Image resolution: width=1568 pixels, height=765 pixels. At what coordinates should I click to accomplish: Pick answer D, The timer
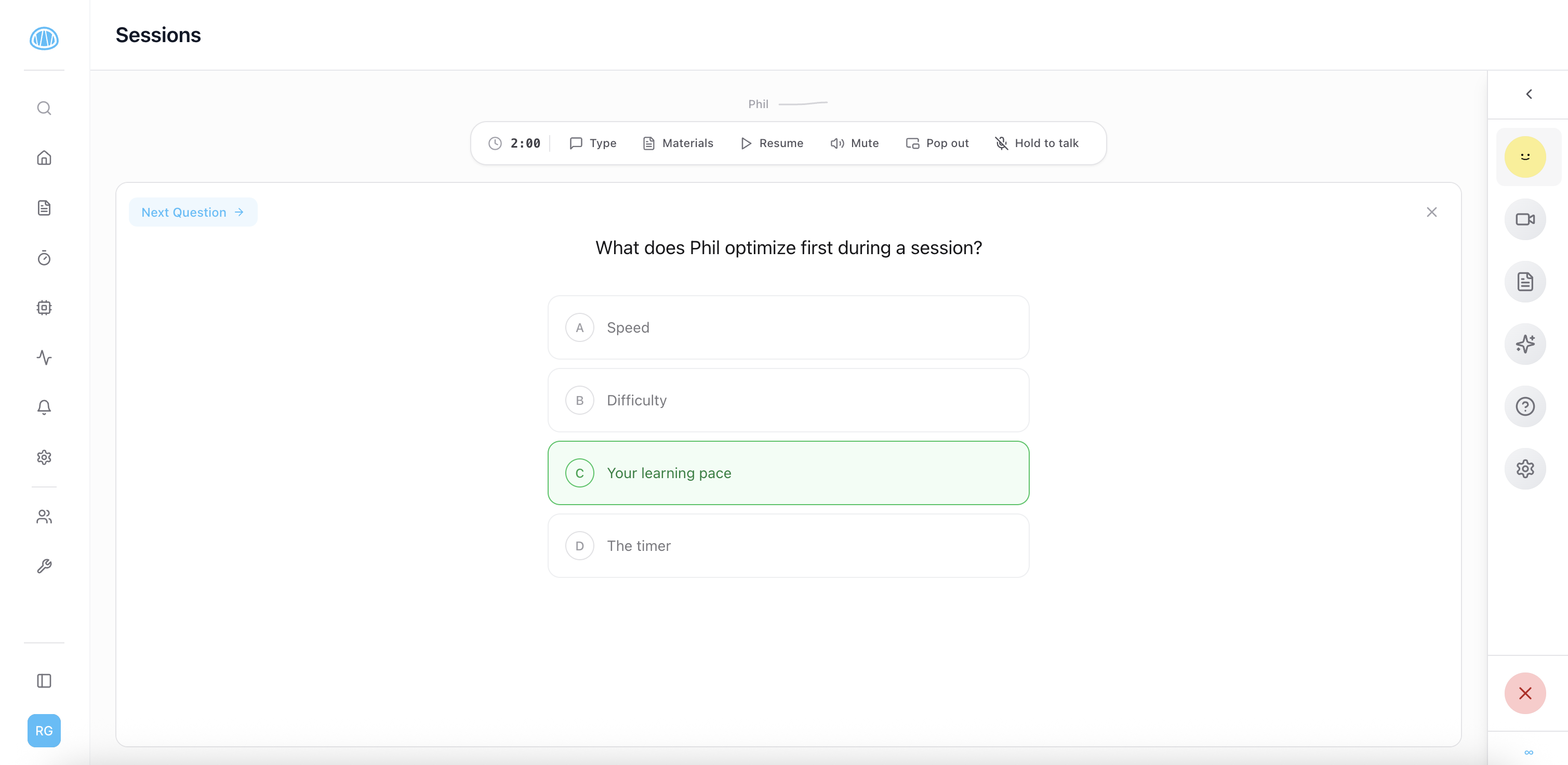click(788, 546)
